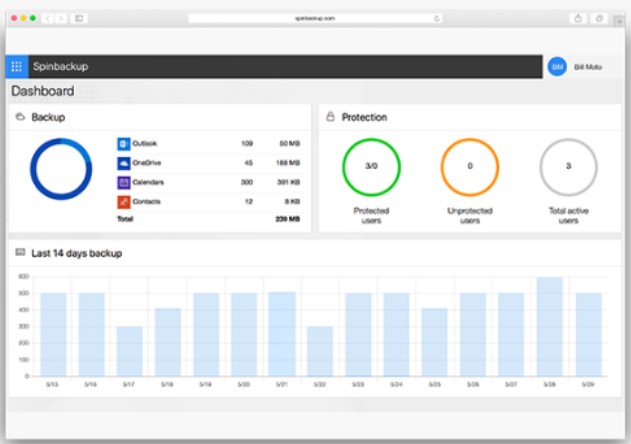Click the browser share icon
The height and width of the screenshot is (444, 631).
578,18
